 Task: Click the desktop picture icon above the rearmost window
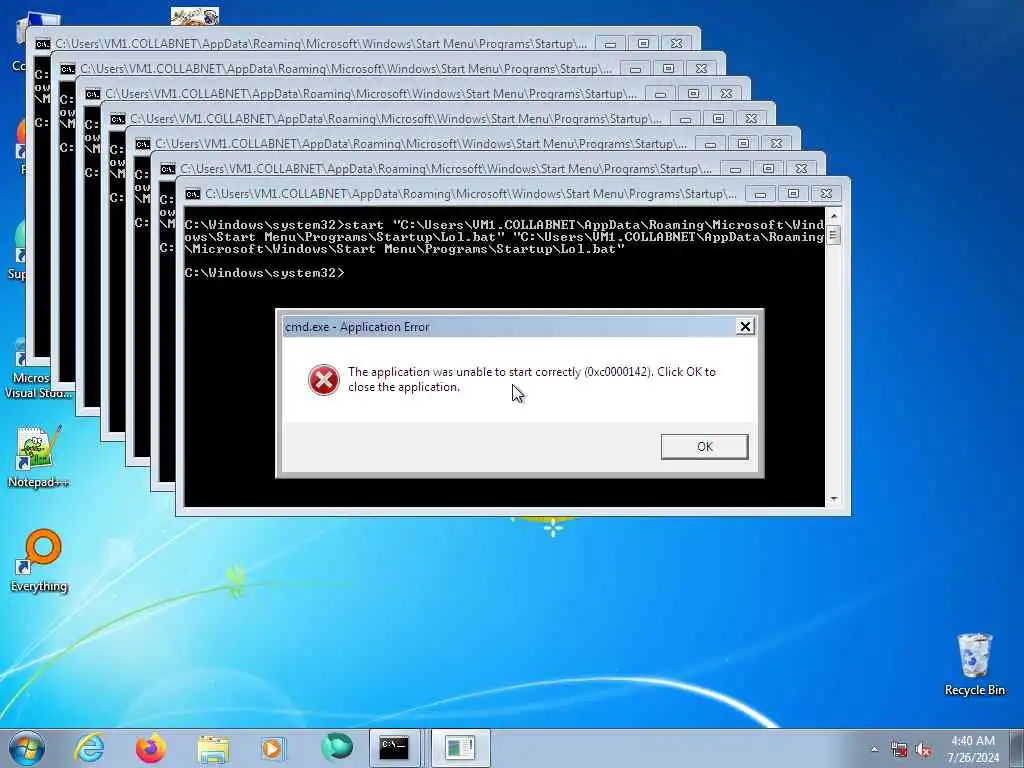click(x=195, y=16)
